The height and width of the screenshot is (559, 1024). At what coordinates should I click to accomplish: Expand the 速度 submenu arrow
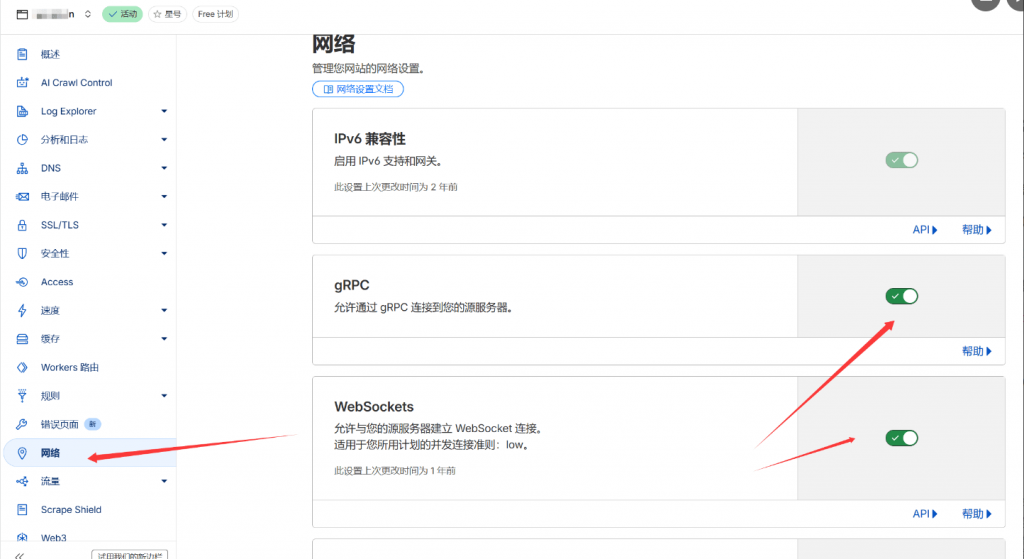coord(164,310)
